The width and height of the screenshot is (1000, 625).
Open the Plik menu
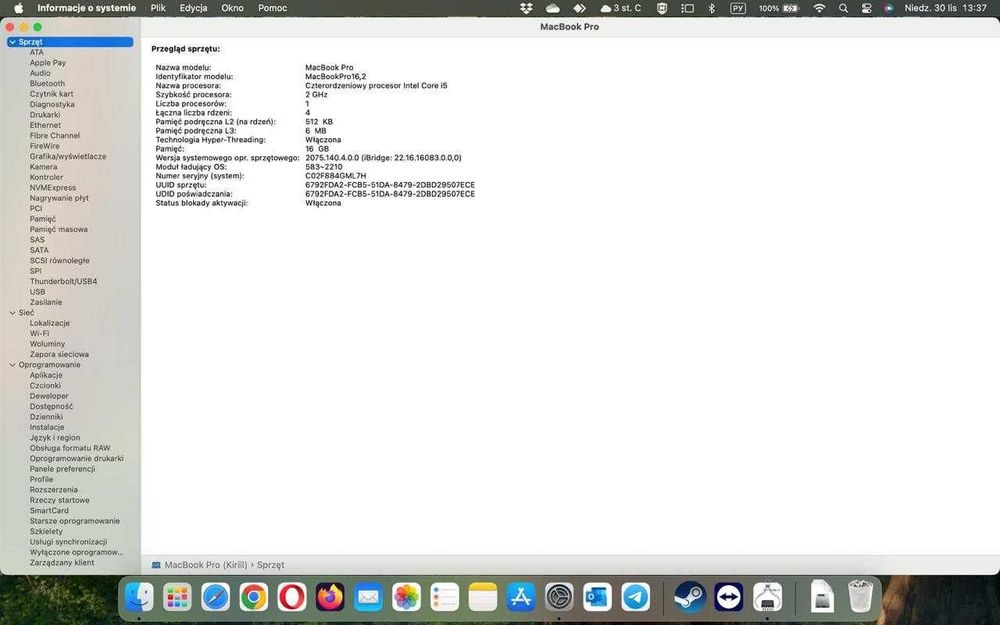click(158, 8)
